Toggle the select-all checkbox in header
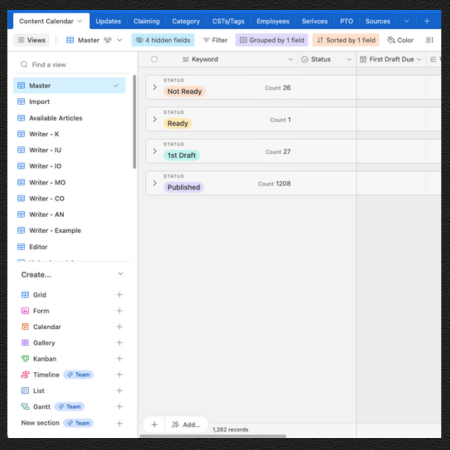This screenshot has height=450, width=450. click(x=154, y=59)
